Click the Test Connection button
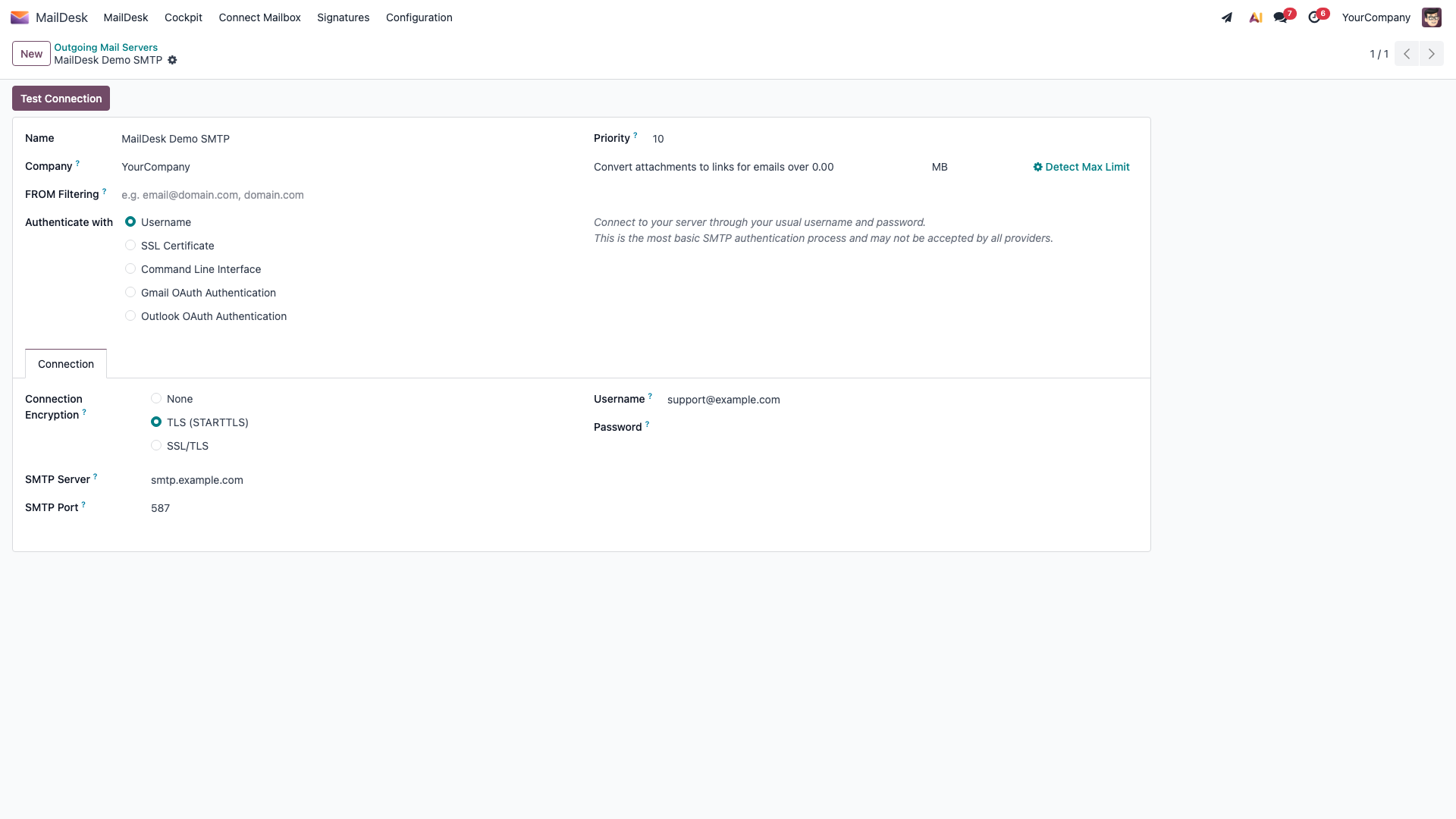The height and width of the screenshot is (819, 1456). point(61,99)
